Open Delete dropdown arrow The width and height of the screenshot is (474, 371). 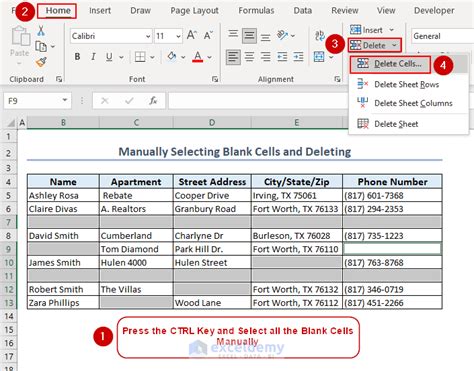[x=395, y=45]
